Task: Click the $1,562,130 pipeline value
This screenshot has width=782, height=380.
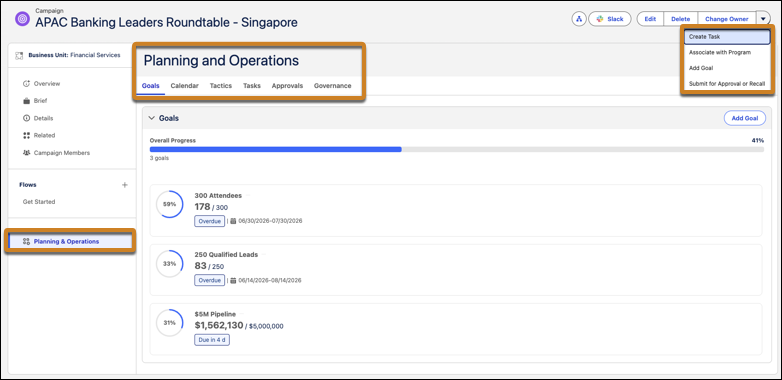Action: point(219,325)
